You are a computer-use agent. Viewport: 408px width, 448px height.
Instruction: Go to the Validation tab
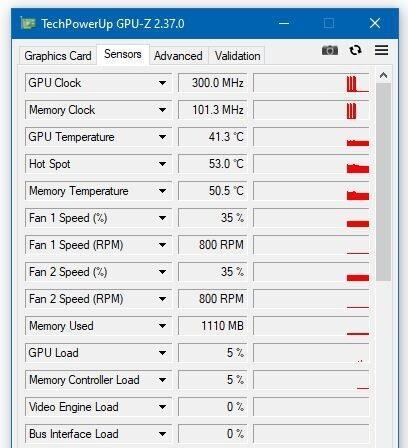pos(237,56)
